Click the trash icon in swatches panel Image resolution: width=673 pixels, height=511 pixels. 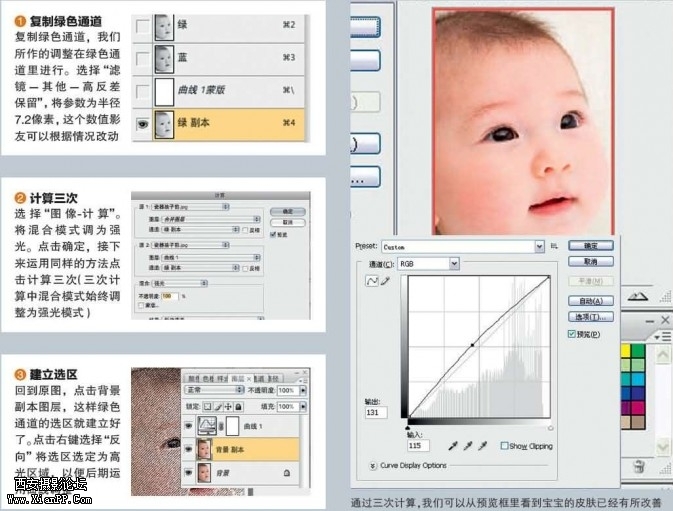639,466
